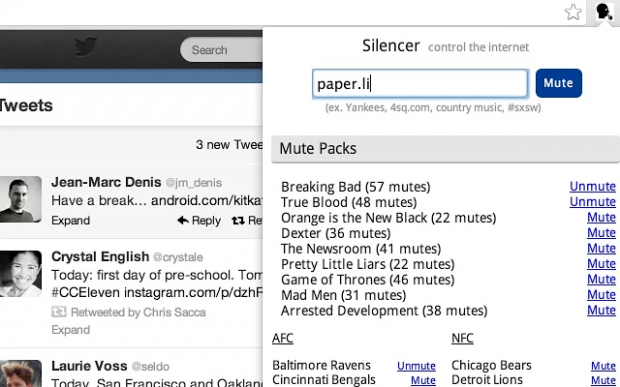Screen dimensions: 620x387
Task: Click the NFC heading link
Action: (462, 338)
